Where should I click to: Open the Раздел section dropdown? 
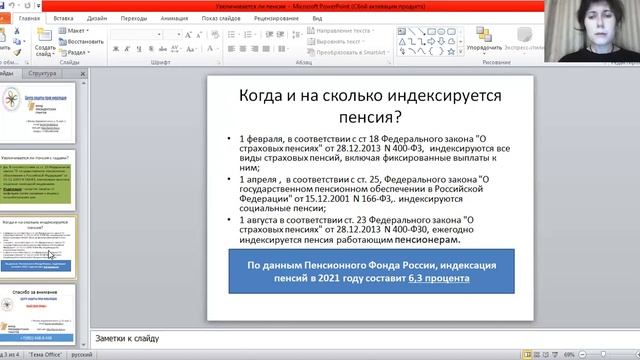coord(74,52)
